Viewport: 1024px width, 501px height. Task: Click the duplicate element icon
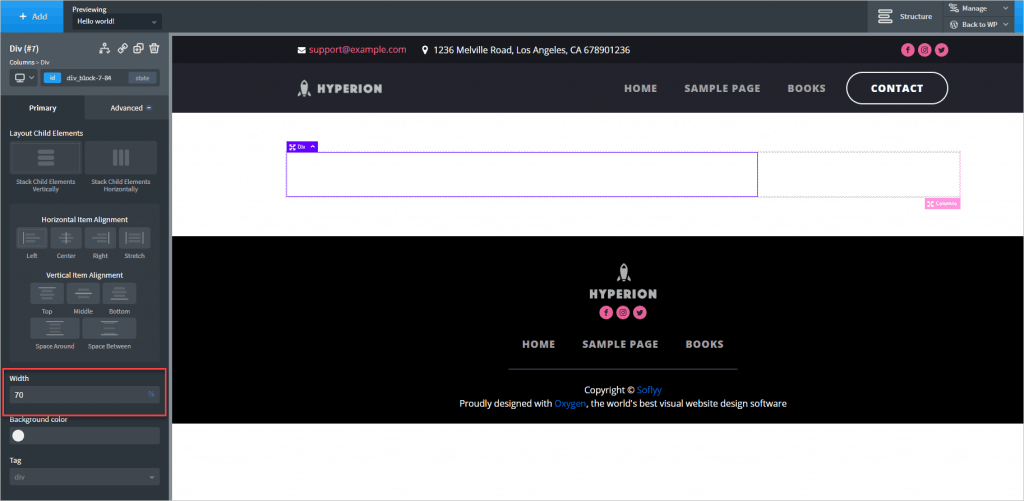(x=138, y=48)
